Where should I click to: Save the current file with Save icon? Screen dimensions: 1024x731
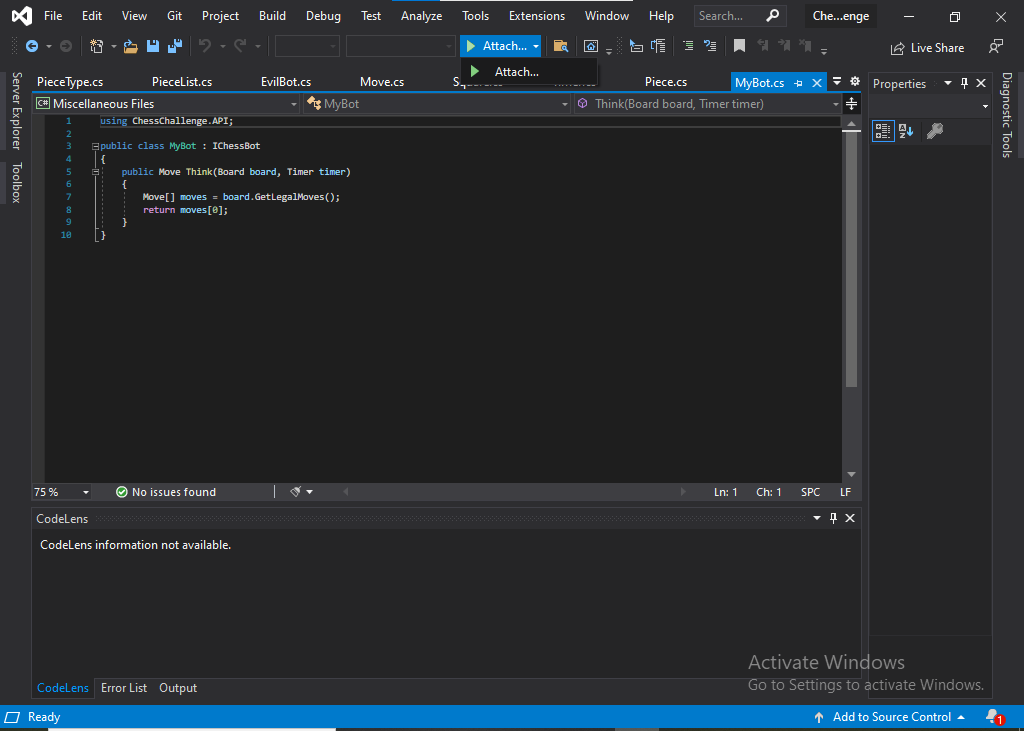tap(153, 46)
